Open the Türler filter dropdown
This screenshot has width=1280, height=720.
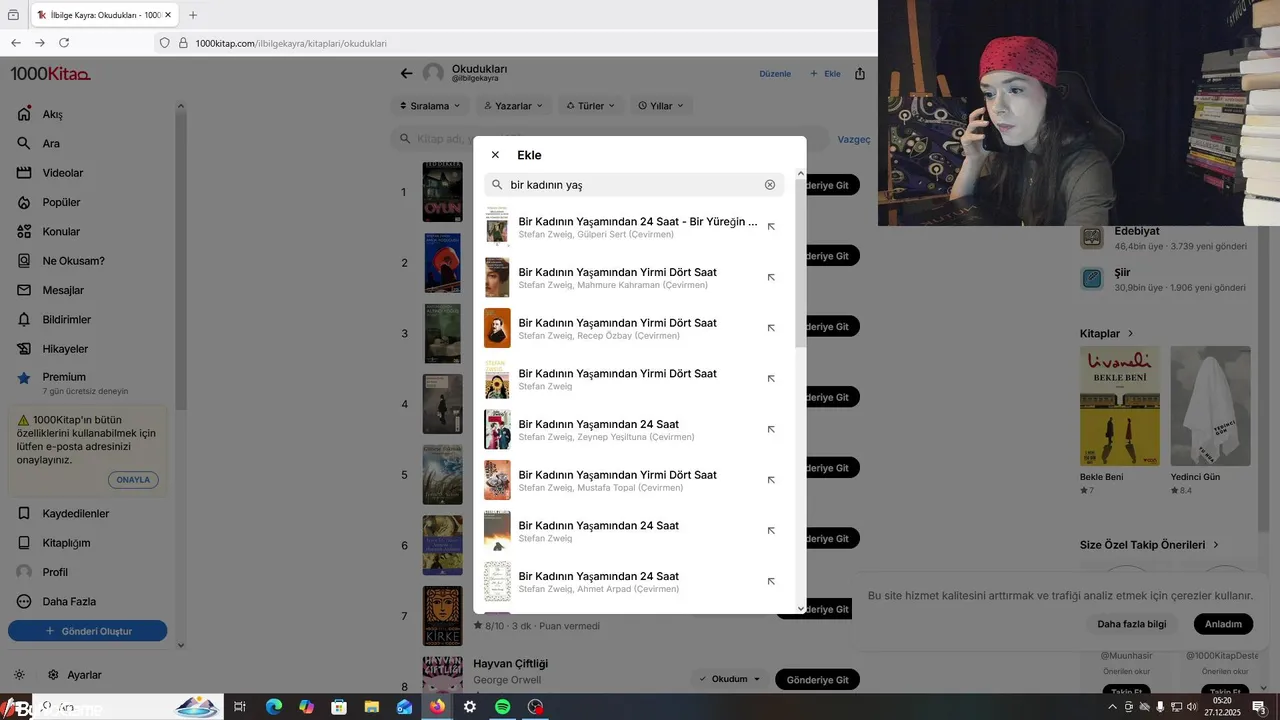click(x=591, y=106)
